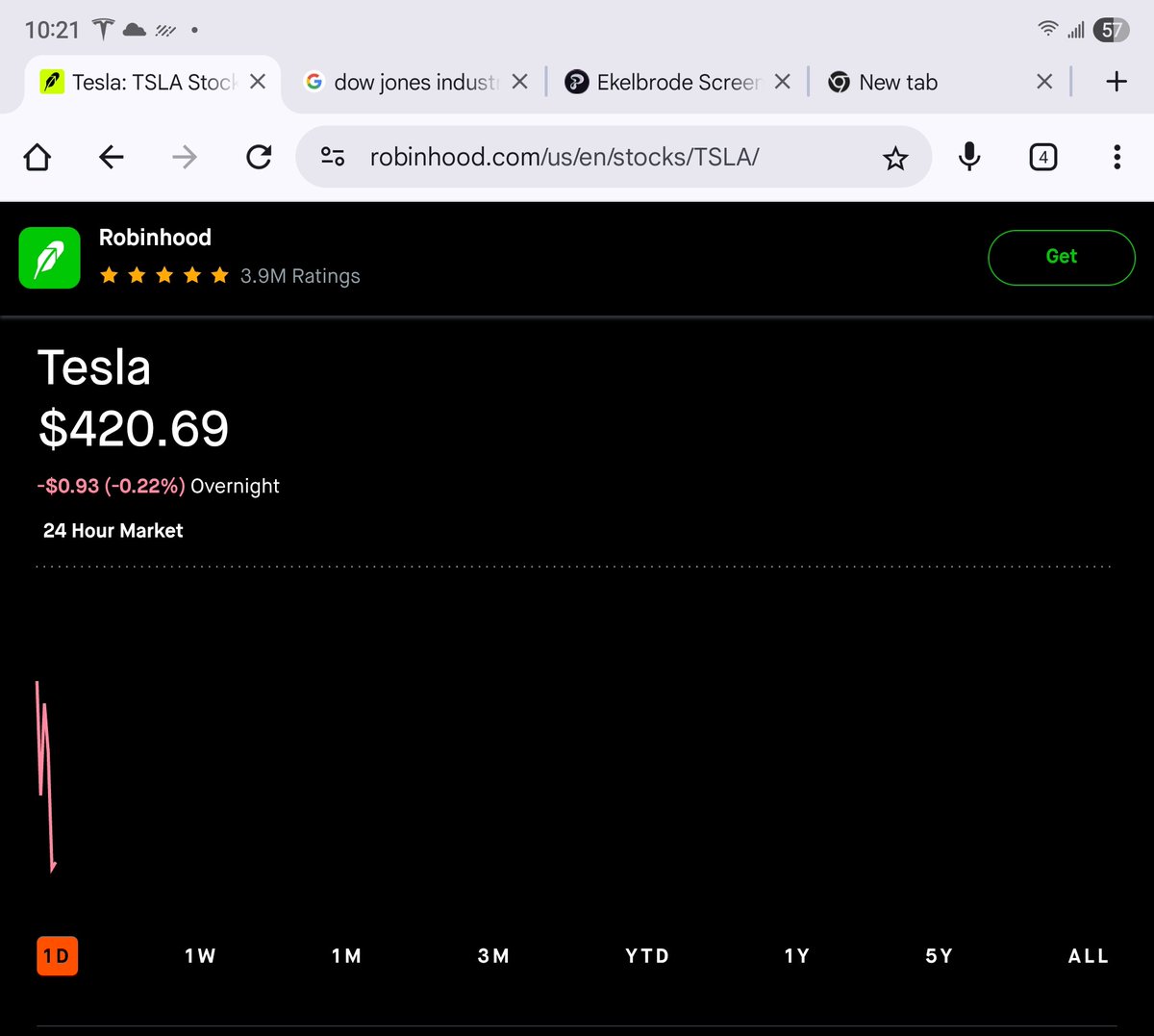Tap the Tesla logo in status bar
Screen dimensions: 1154x1036
click(103, 30)
